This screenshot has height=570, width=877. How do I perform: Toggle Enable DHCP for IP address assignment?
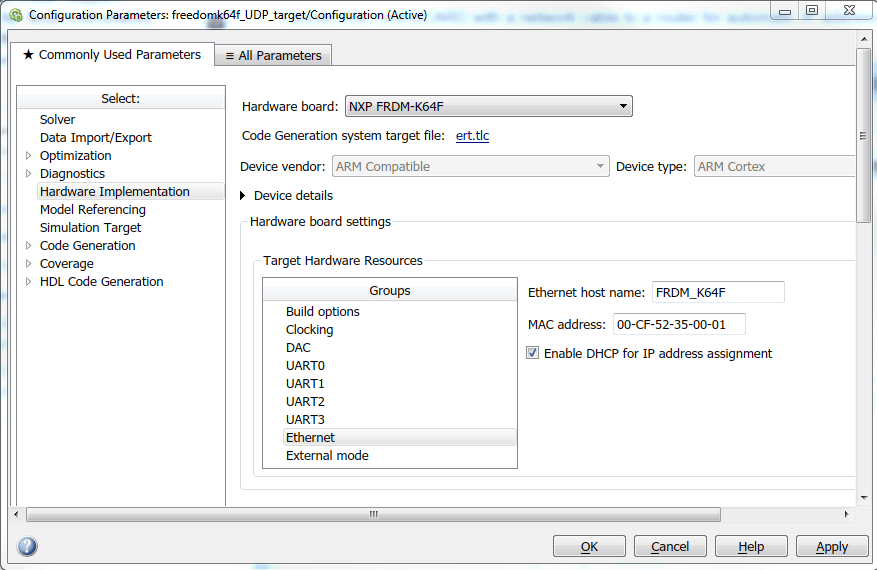click(x=533, y=353)
